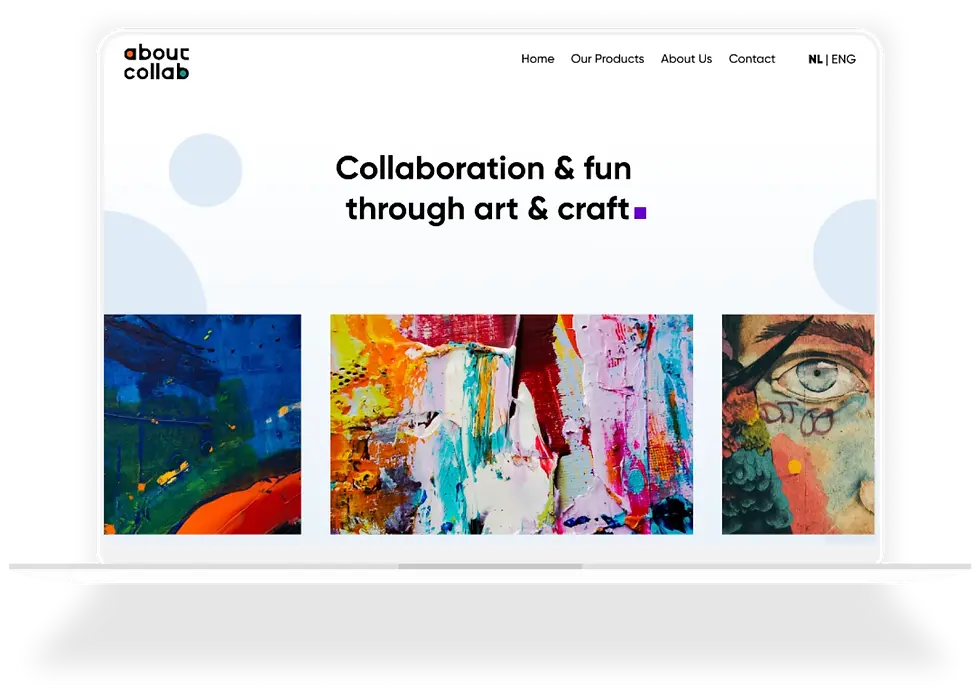Switch language to NL
This screenshot has height=695, width=980.
(815, 59)
